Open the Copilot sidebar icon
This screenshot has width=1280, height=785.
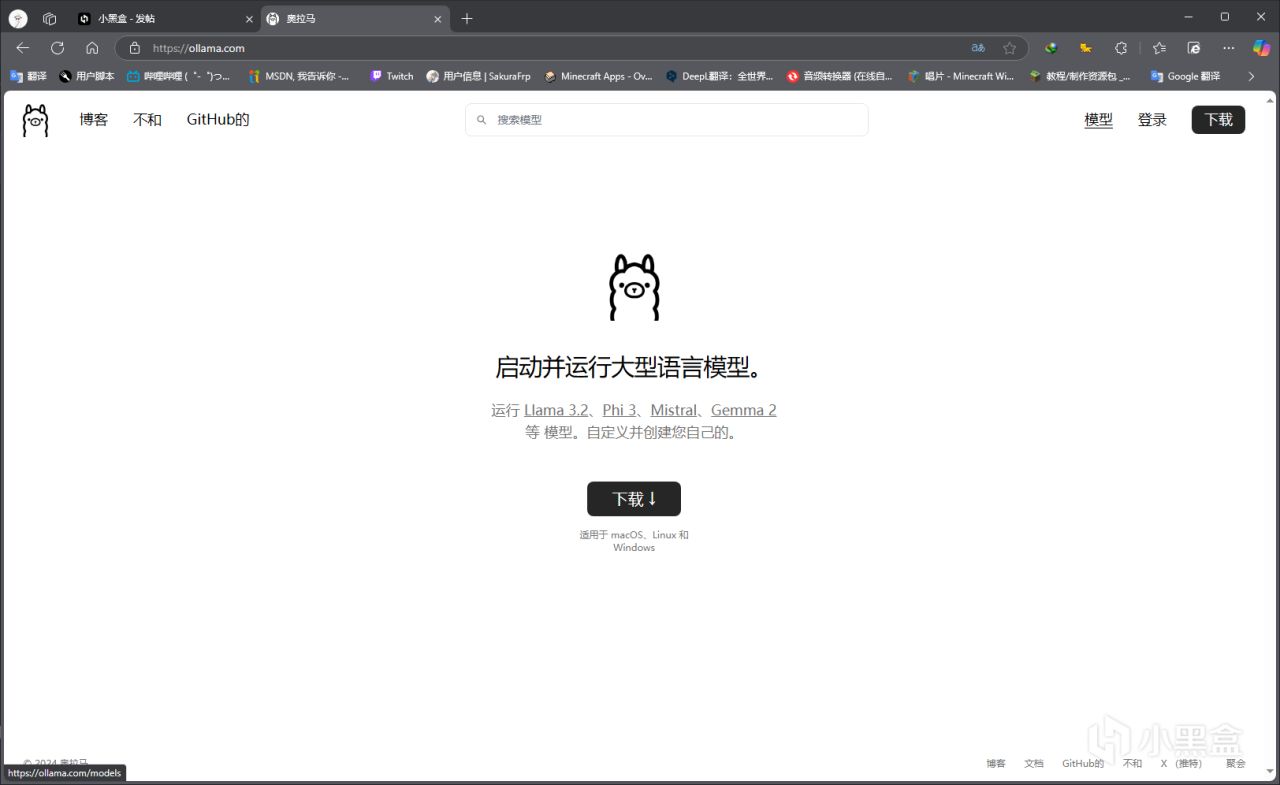click(1262, 48)
